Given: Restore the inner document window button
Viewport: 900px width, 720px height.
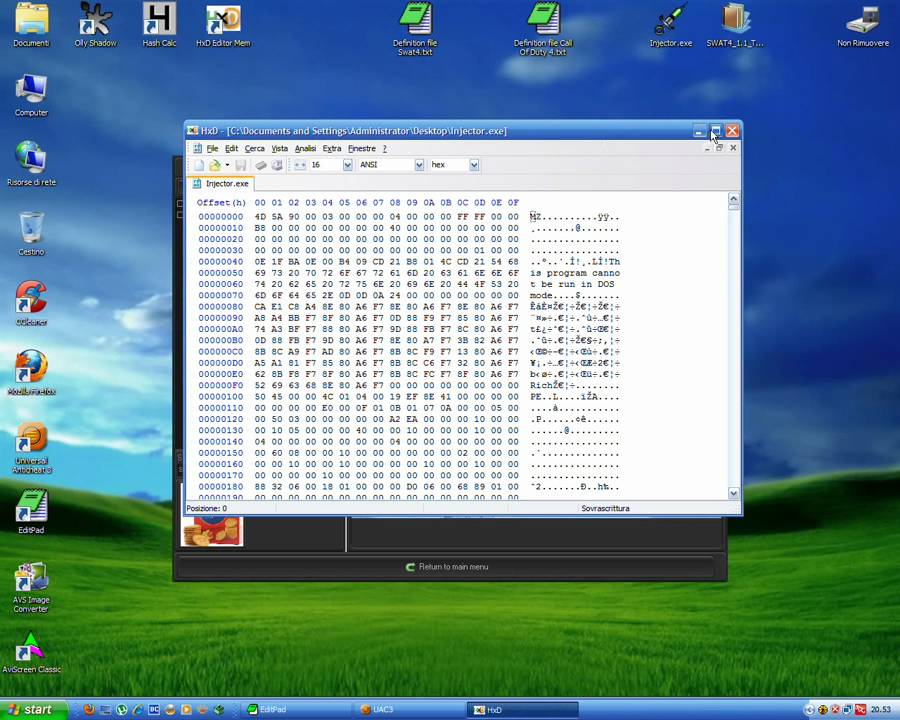Looking at the screenshot, I should coord(720,148).
